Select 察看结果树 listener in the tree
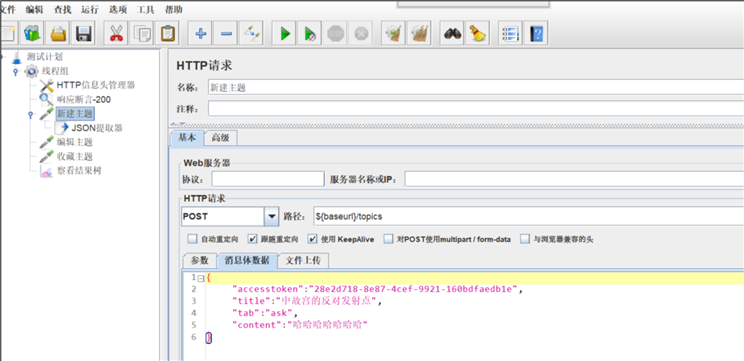 point(78,171)
